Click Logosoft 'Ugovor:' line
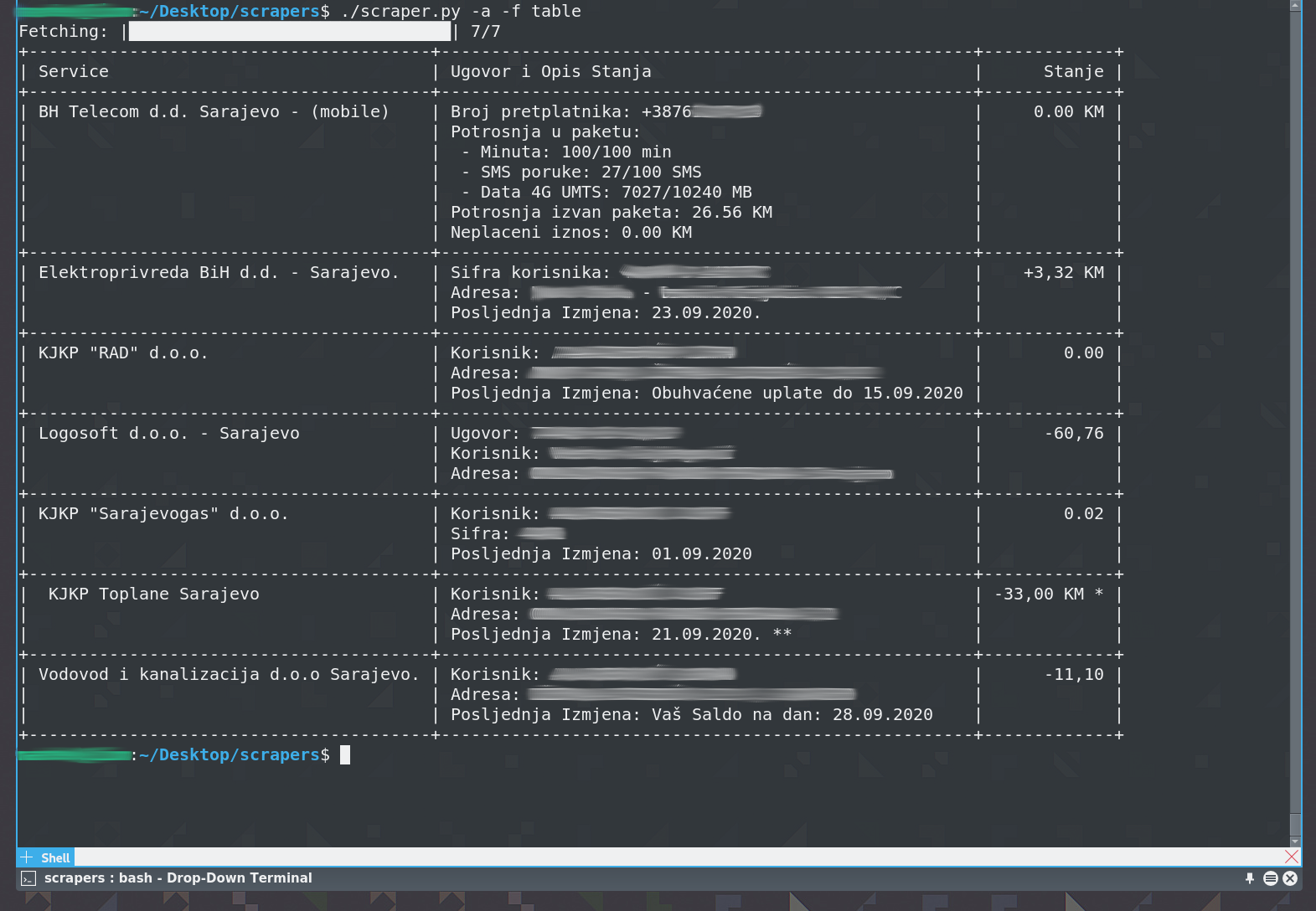The height and width of the screenshot is (911, 1316). pyautogui.click(x=566, y=434)
